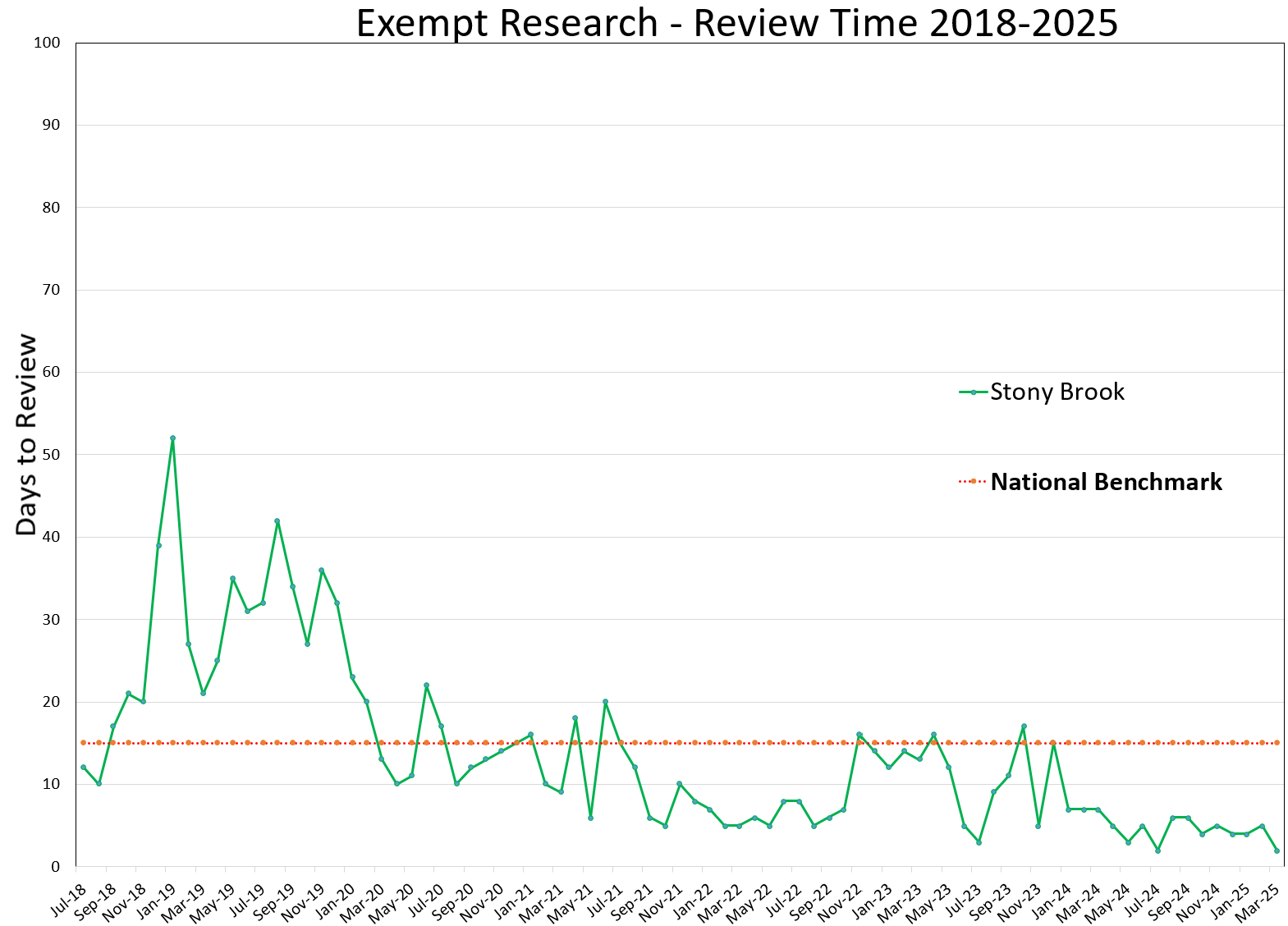Click the 'Jan-21' x-axis label
The width and height of the screenshot is (1288, 926).
pyautogui.click(x=515, y=901)
